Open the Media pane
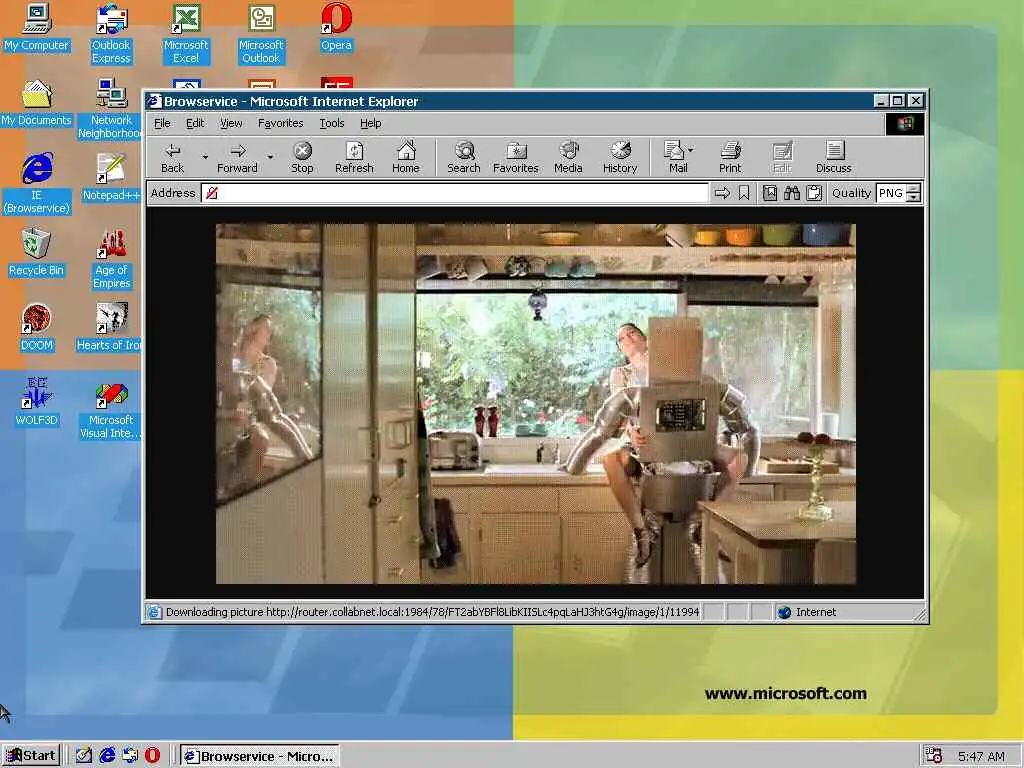 pyautogui.click(x=568, y=157)
